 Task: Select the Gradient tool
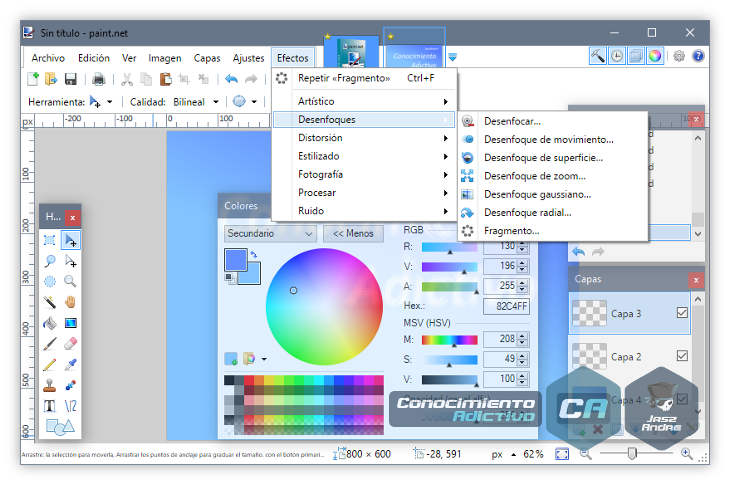(x=70, y=323)
